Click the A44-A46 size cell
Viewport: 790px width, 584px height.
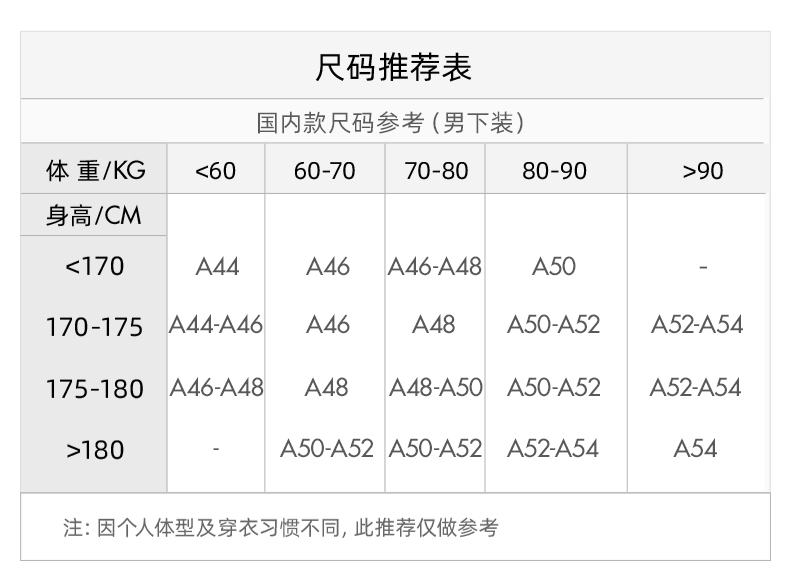[216, 325]
